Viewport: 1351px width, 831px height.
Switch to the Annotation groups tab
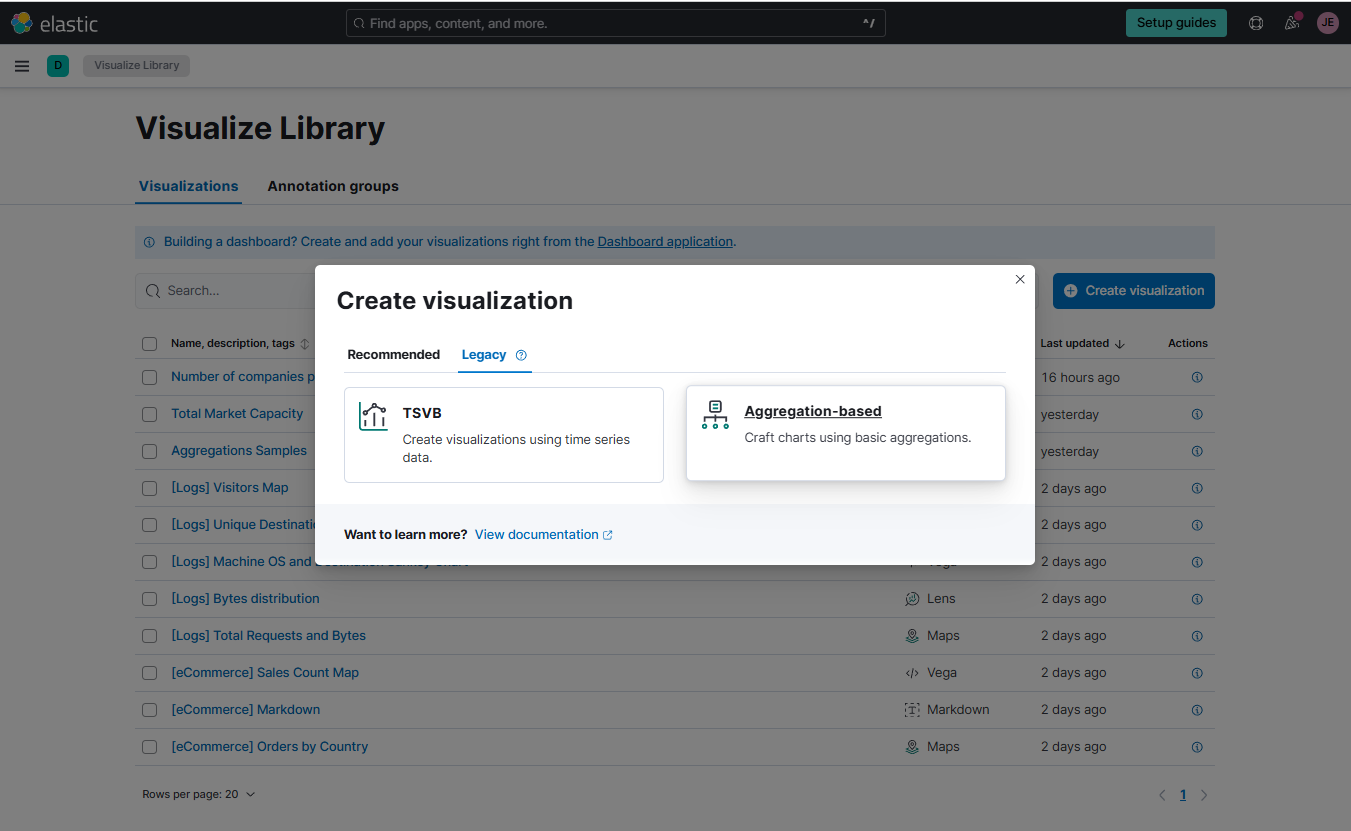pyautogui.click(x=333, y=186)
